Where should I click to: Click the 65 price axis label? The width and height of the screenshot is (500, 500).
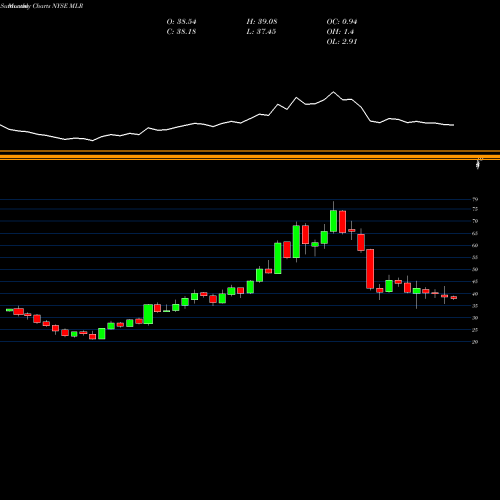coord(475,233)
